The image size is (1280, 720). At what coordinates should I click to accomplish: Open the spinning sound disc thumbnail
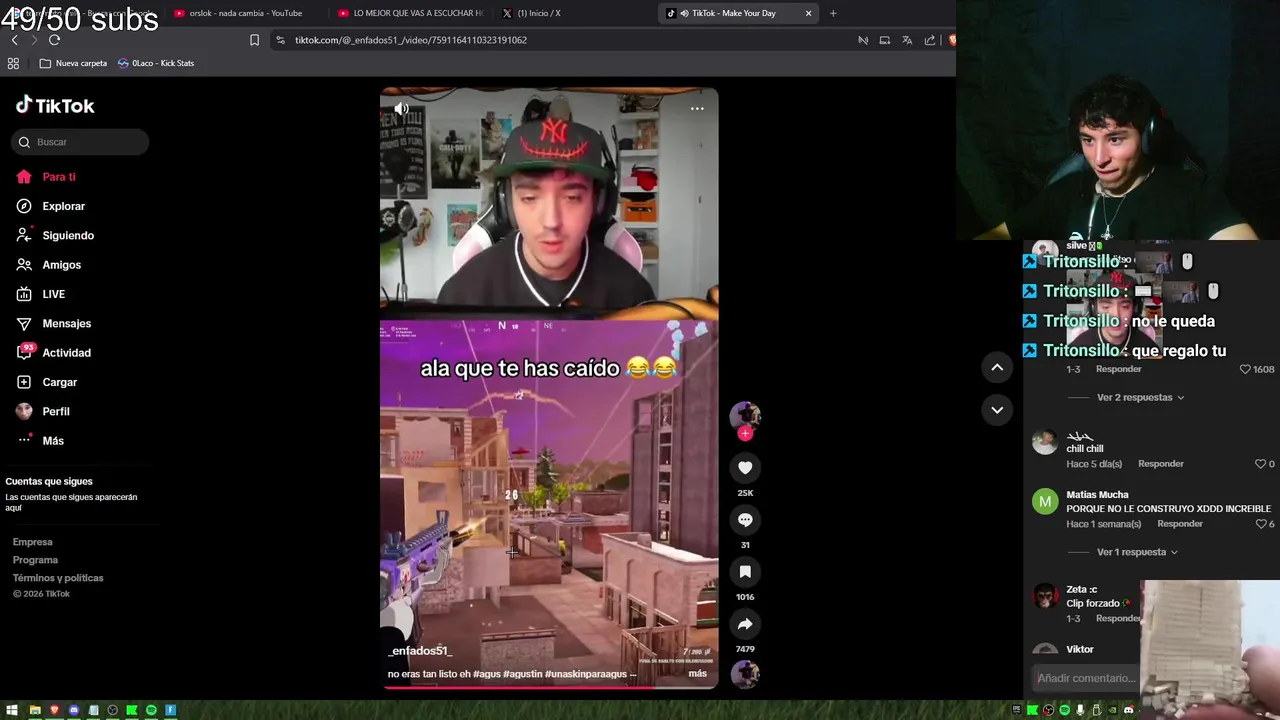coord(745,674)
